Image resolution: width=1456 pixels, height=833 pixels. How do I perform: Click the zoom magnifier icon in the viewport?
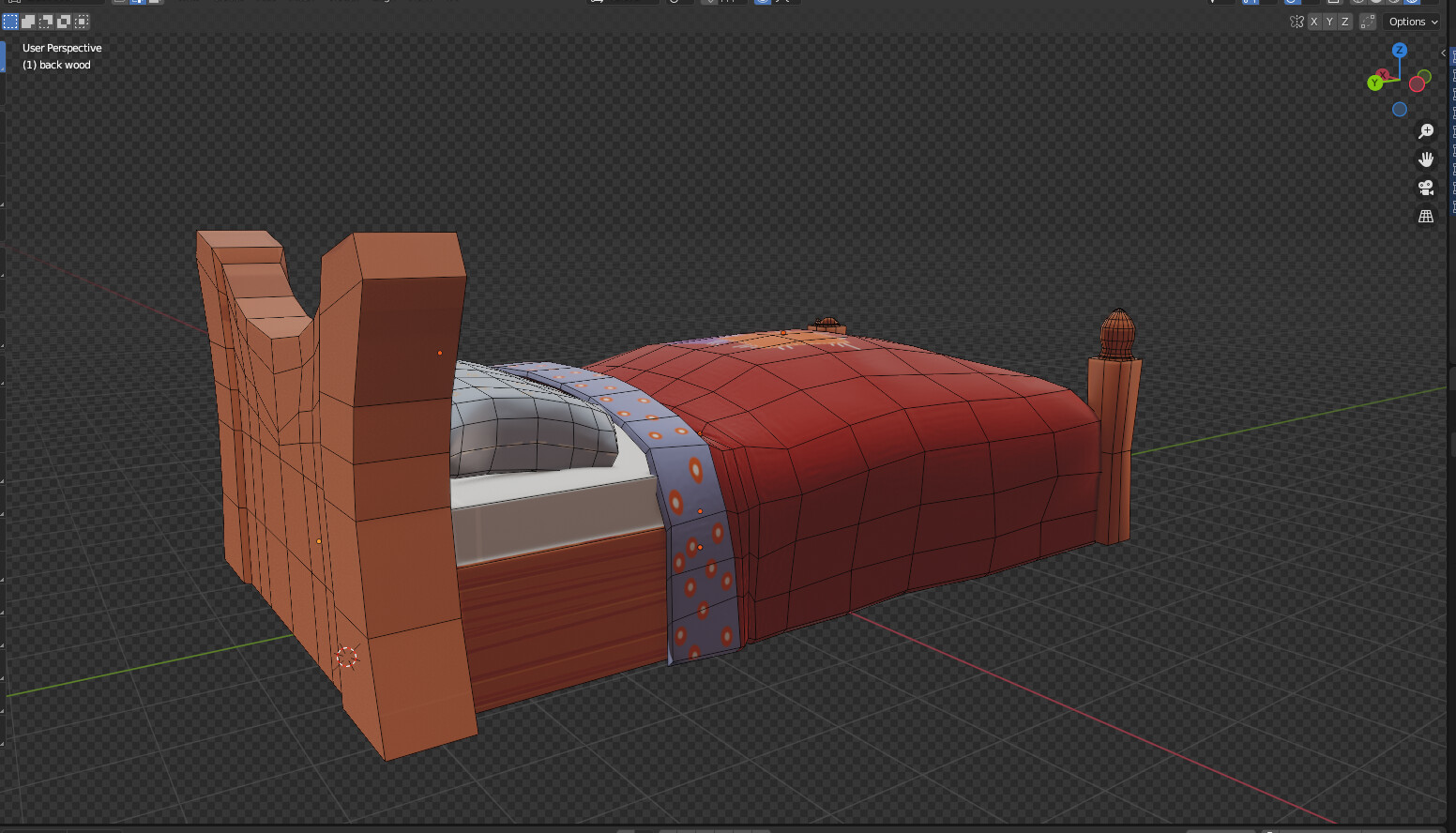point(1426,131)
